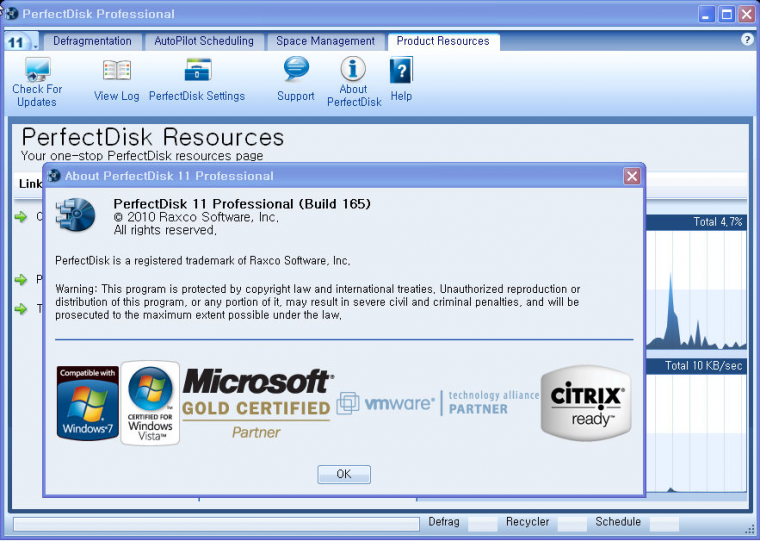The image size is (760, 541).
Task: Click the progress bar in the status bar
Action: tap(216, 523)
